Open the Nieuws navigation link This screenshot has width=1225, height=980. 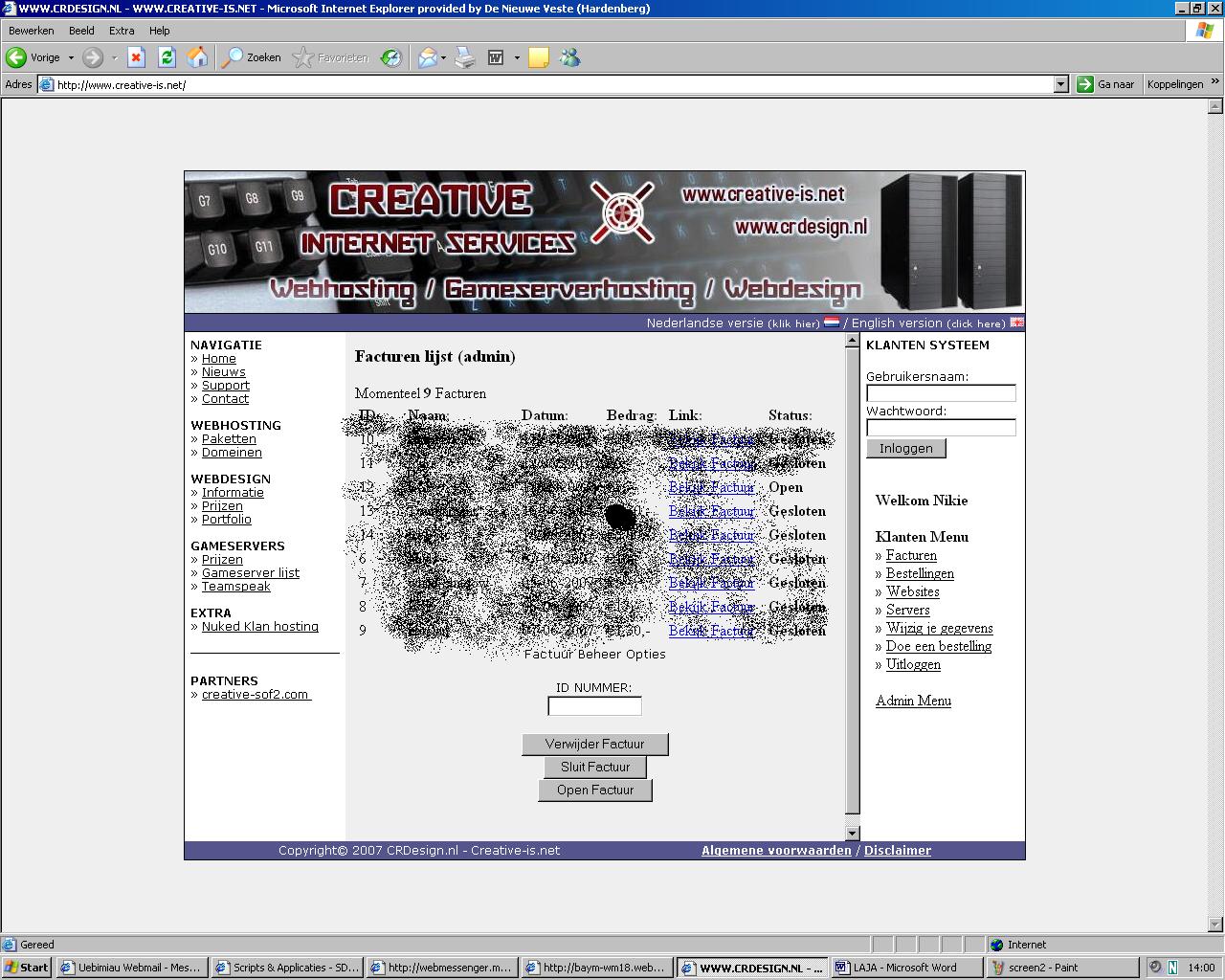click(x=224, y=372)
